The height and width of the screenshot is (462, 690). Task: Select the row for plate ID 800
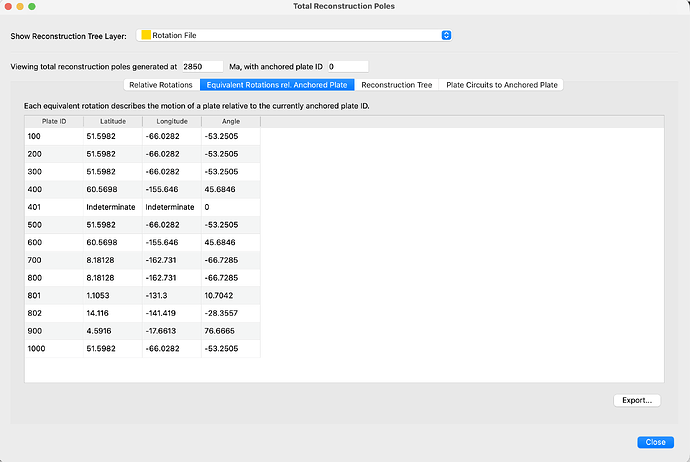point(143,278)
